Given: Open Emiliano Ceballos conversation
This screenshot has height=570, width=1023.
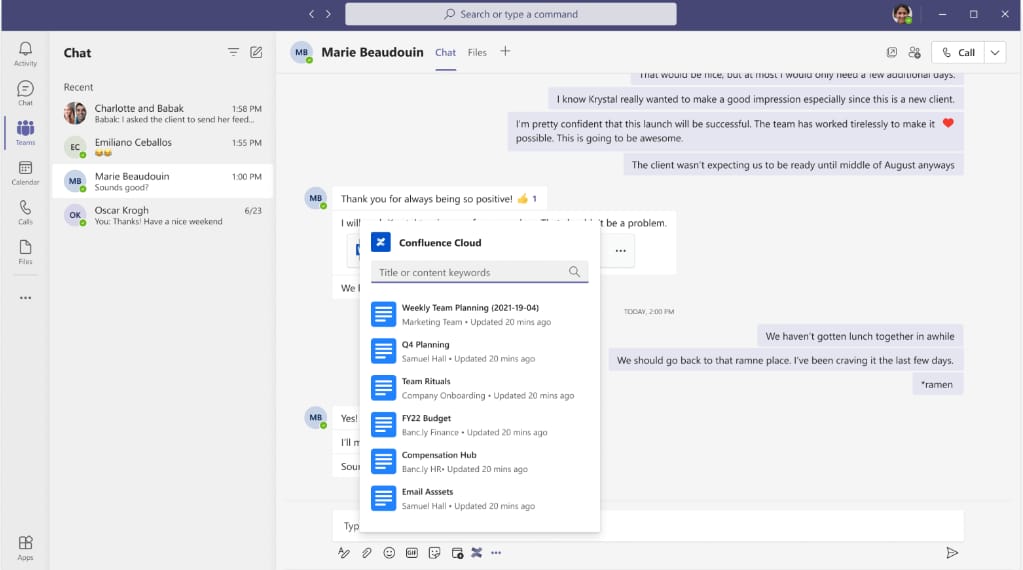Looking at the screenshot, I should [162, 147].
